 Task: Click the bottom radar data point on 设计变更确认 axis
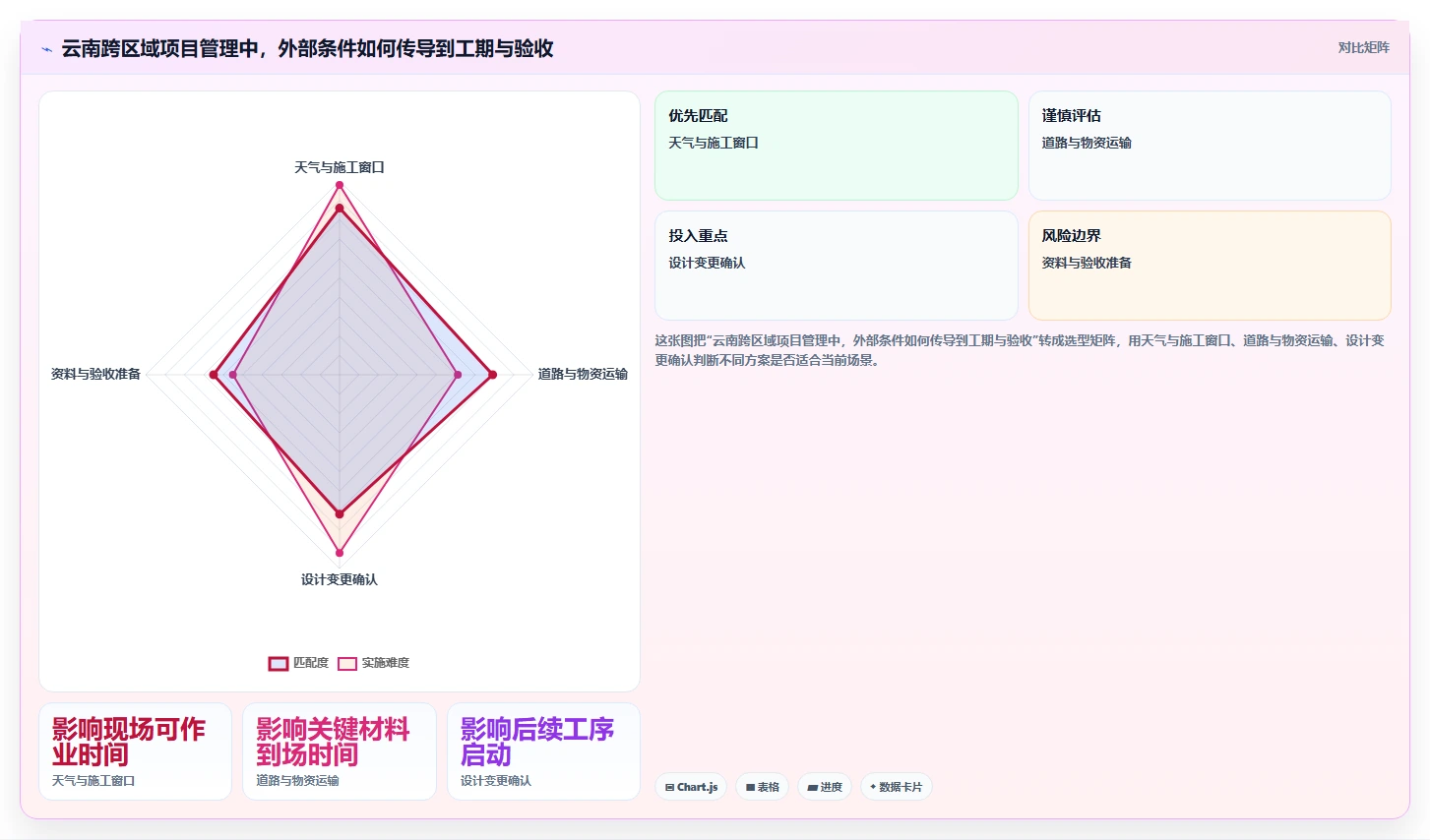coord(340,552)
